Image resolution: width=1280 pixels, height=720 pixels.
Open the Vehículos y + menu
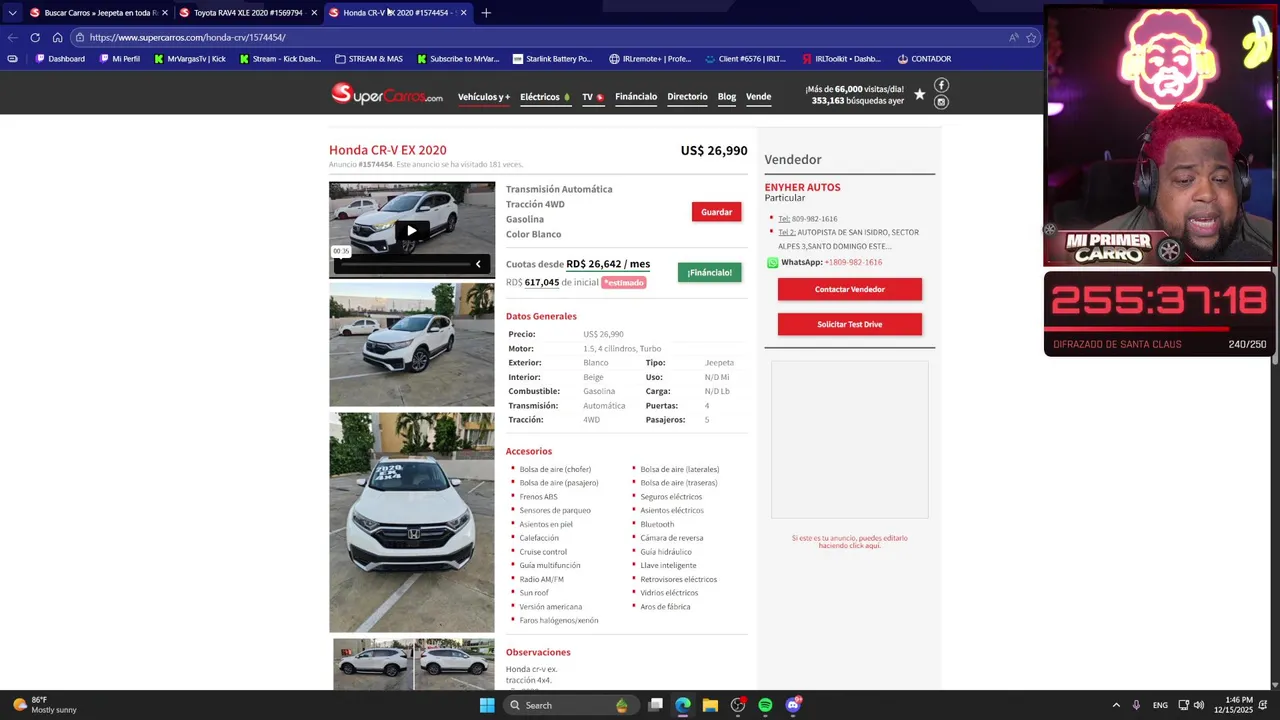pos(484,97)
